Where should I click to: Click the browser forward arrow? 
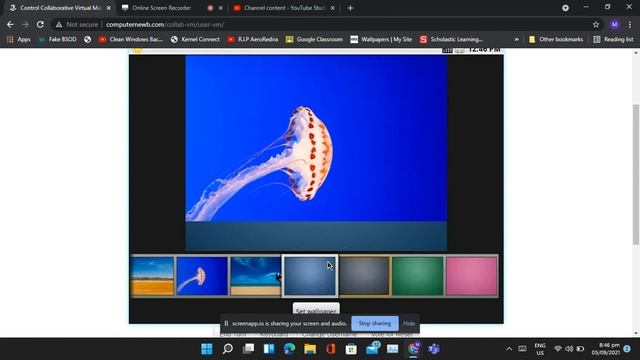tap(25, 24)
